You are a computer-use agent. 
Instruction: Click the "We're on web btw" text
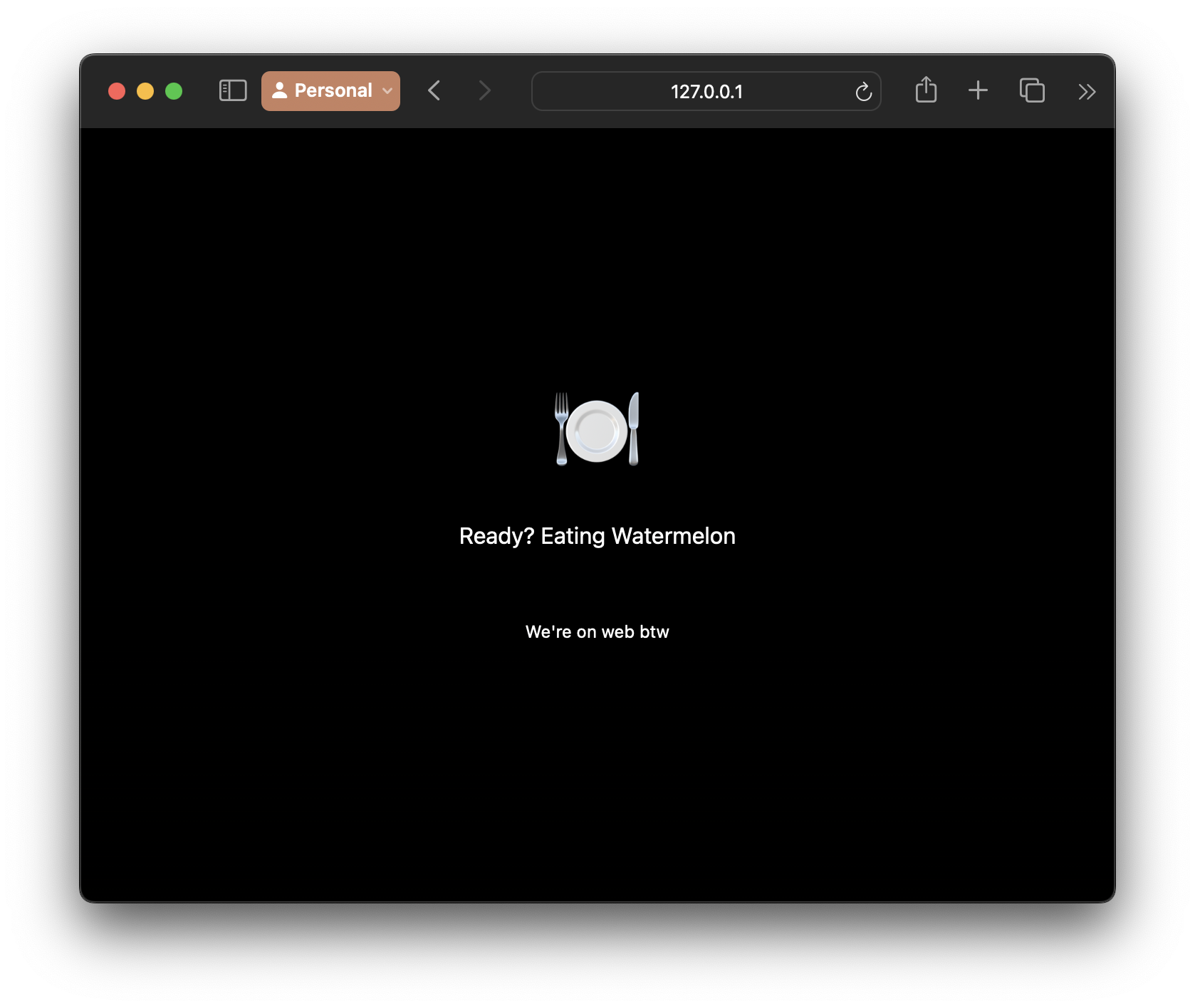597,632
